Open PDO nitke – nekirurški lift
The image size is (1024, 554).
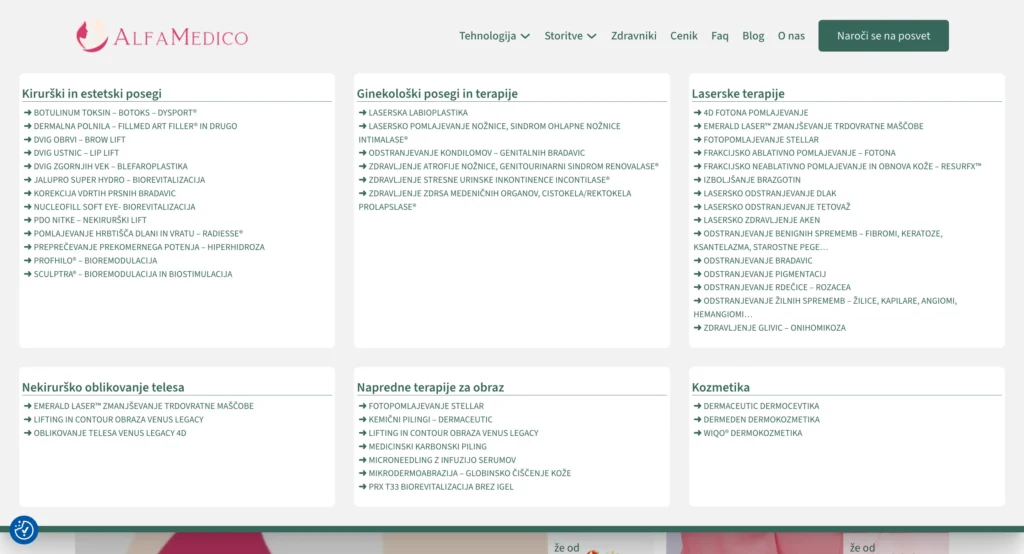point(90,220)
